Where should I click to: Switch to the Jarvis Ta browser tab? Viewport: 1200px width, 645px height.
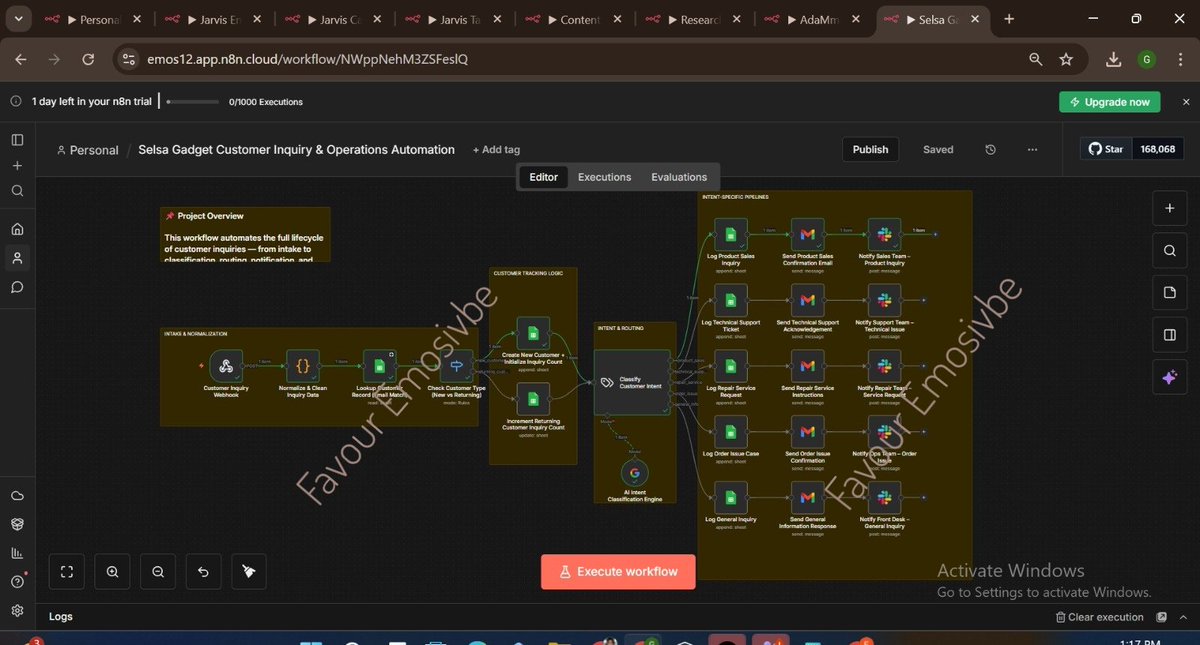(x=455, y=19)
